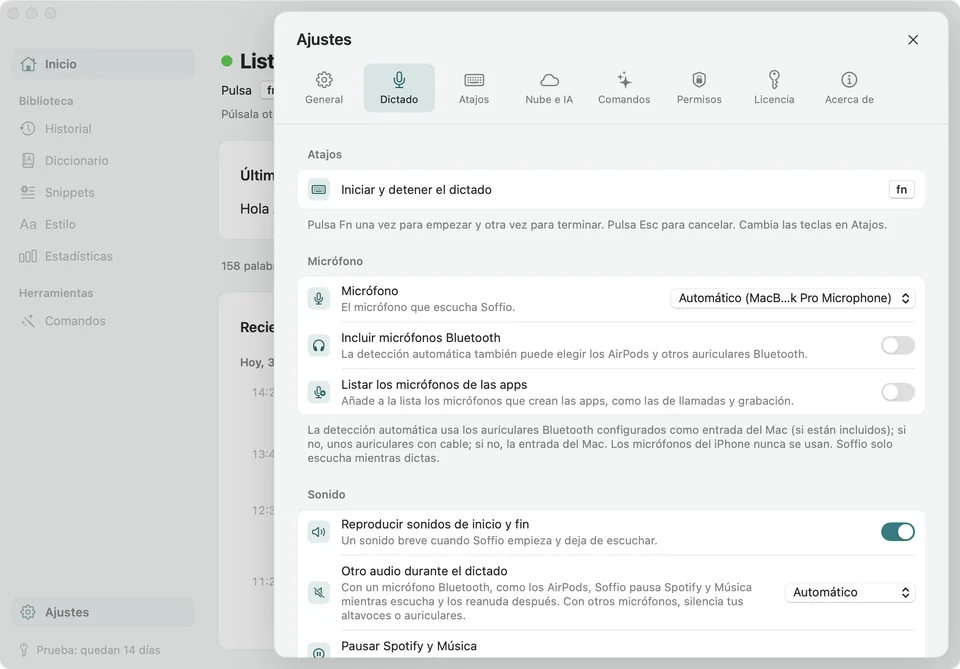Click the Snippets icon in sidebar
Viewport: 960px width, 669px height.
(28, 192)
